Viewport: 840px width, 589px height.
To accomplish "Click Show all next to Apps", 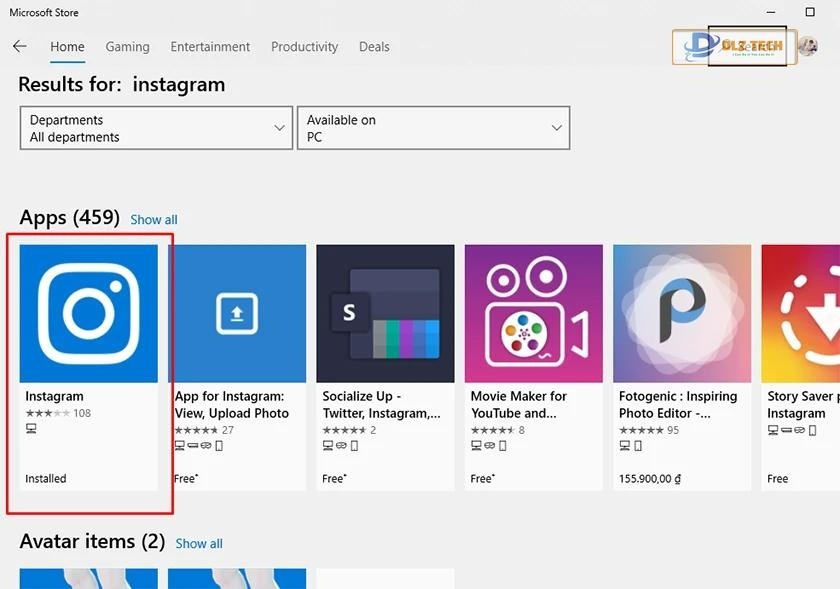I will tap(154, 219).
